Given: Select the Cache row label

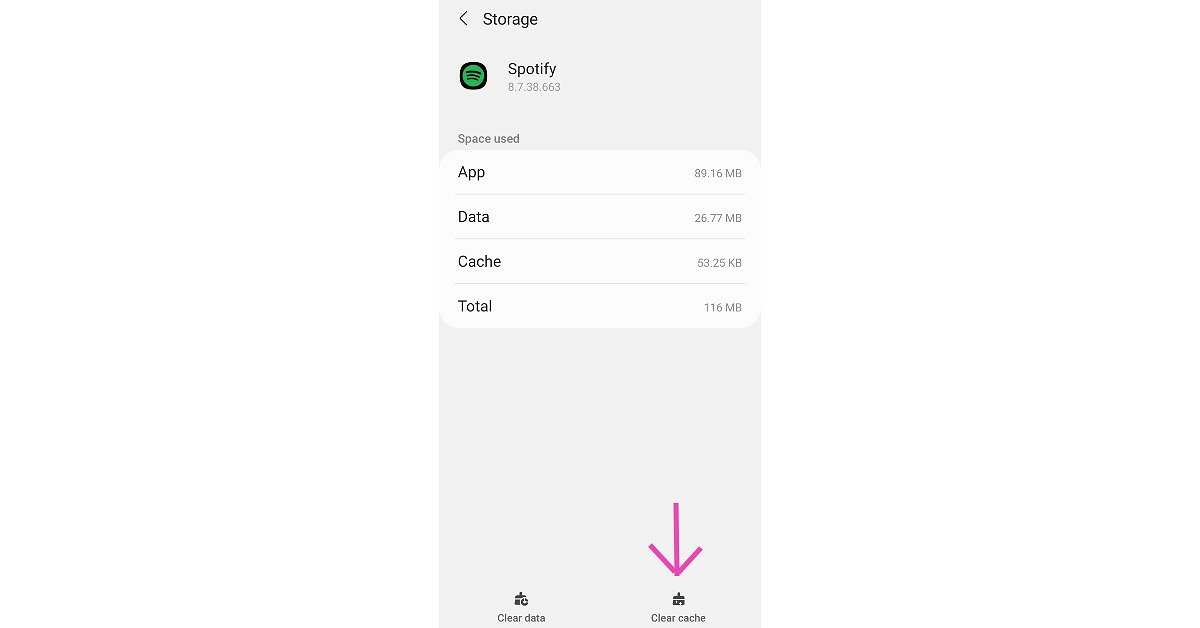Looking at the screenshot, I should 479,261.
